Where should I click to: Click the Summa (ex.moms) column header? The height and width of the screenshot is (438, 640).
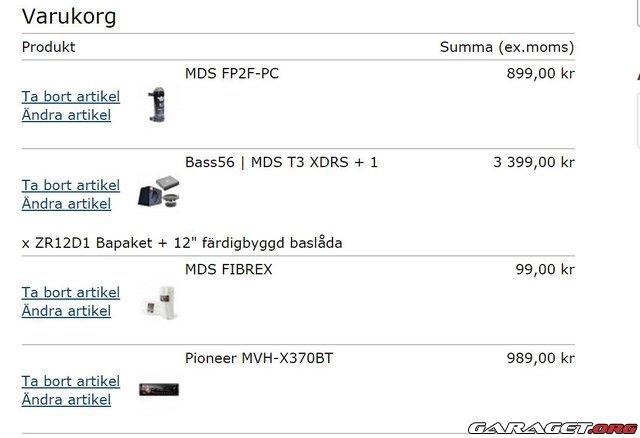pos(507,47)
